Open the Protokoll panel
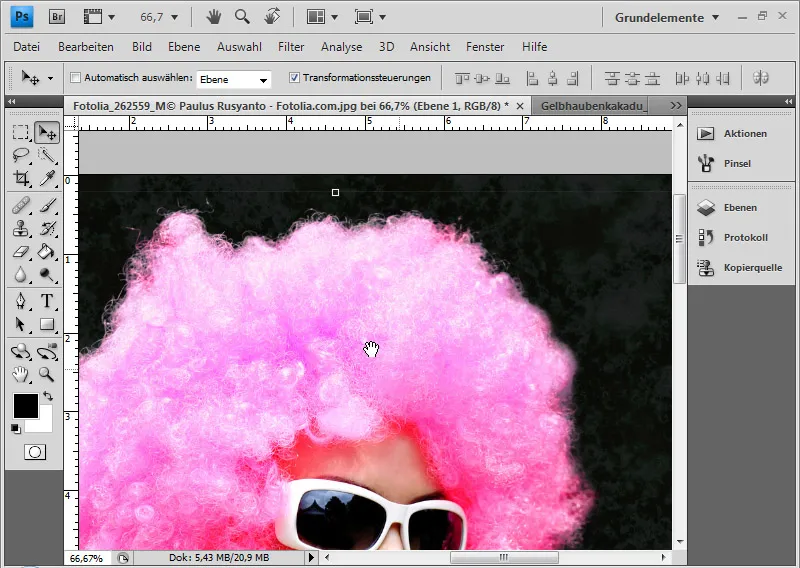The image size is (800, 568). pyautogui.click(x=745, y=238)
